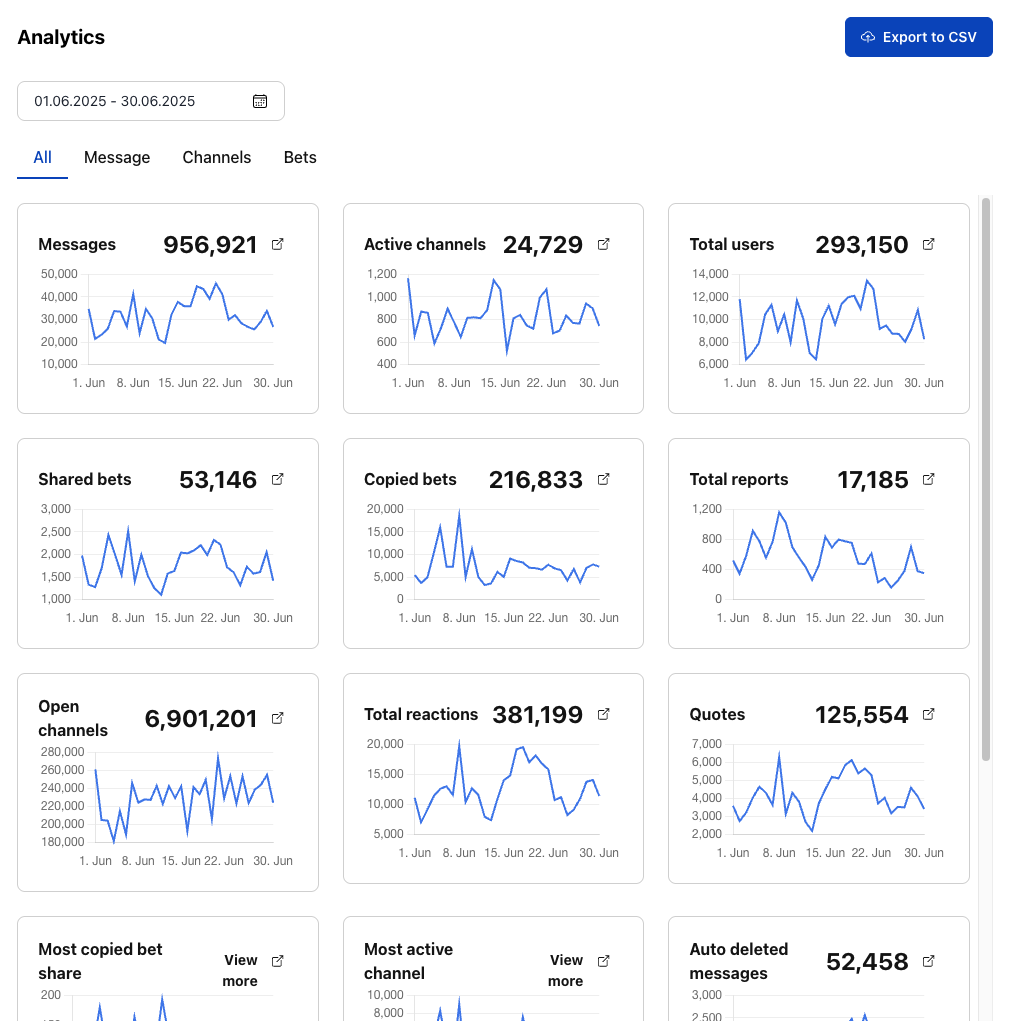Image resolution: width=1009 pixels, height=1032 pixels.
Task: Open the Total reactions external link icon
Action: coord(603,713)
